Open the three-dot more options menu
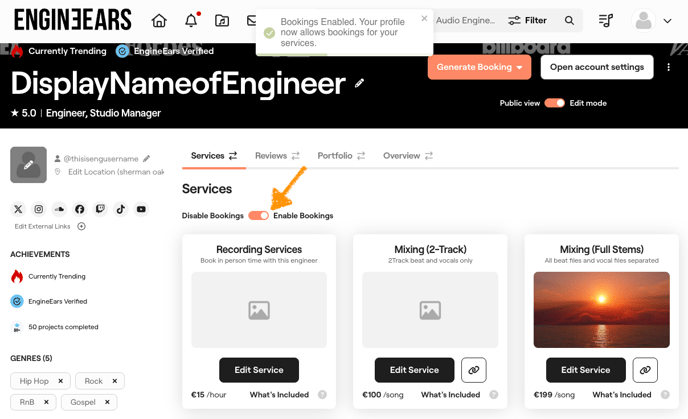The height and width of the screenshot is (419, 688). tap(669, 67)
